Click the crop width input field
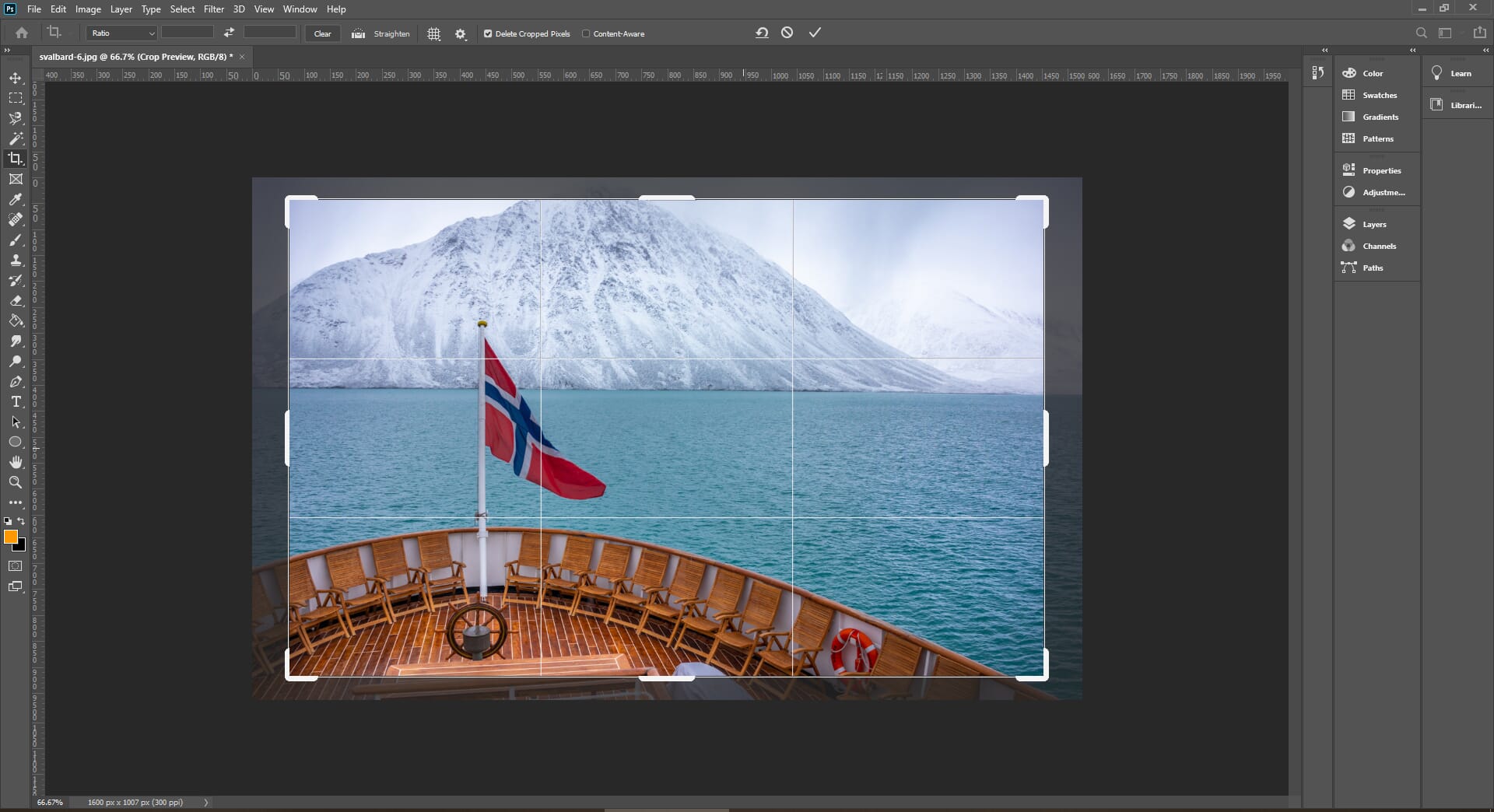This screenshot has height=812, width=1494. pos(188,32)
